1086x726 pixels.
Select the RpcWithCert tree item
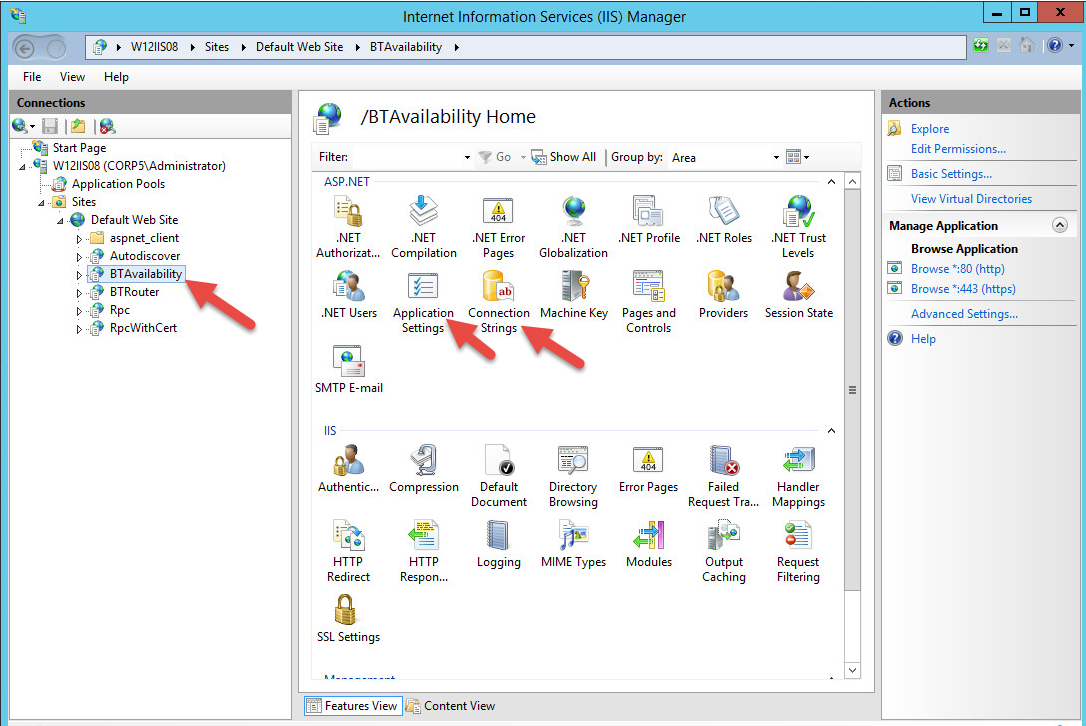pyautogui.click(x=143, y=328)
